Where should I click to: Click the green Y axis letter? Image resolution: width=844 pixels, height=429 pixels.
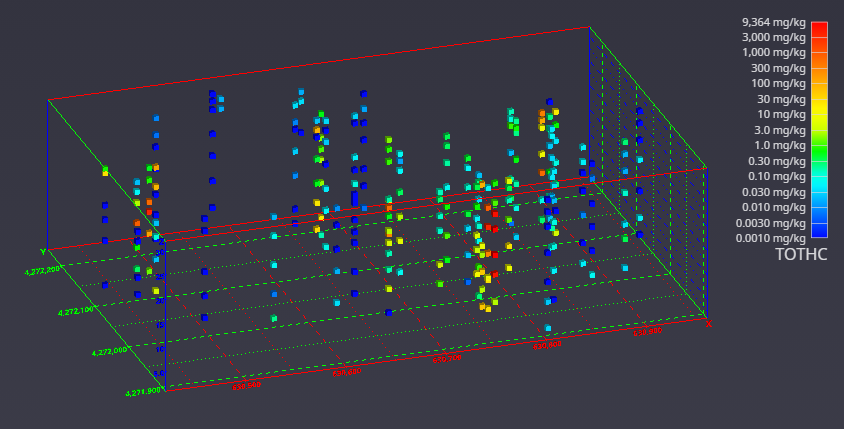click(42, 251)
